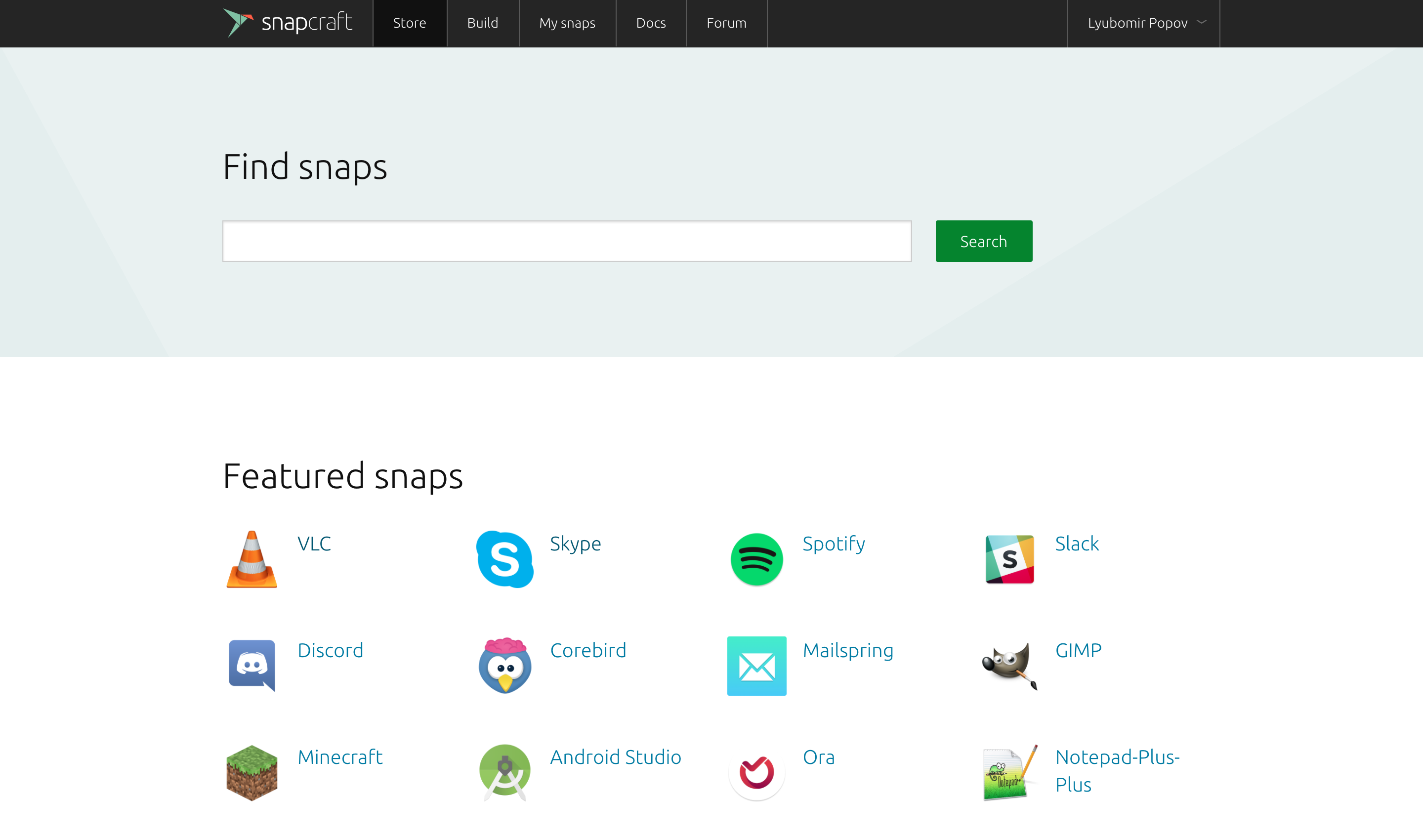Click the Corebird app icon
1423x840 pixels.
pos(504,665)
